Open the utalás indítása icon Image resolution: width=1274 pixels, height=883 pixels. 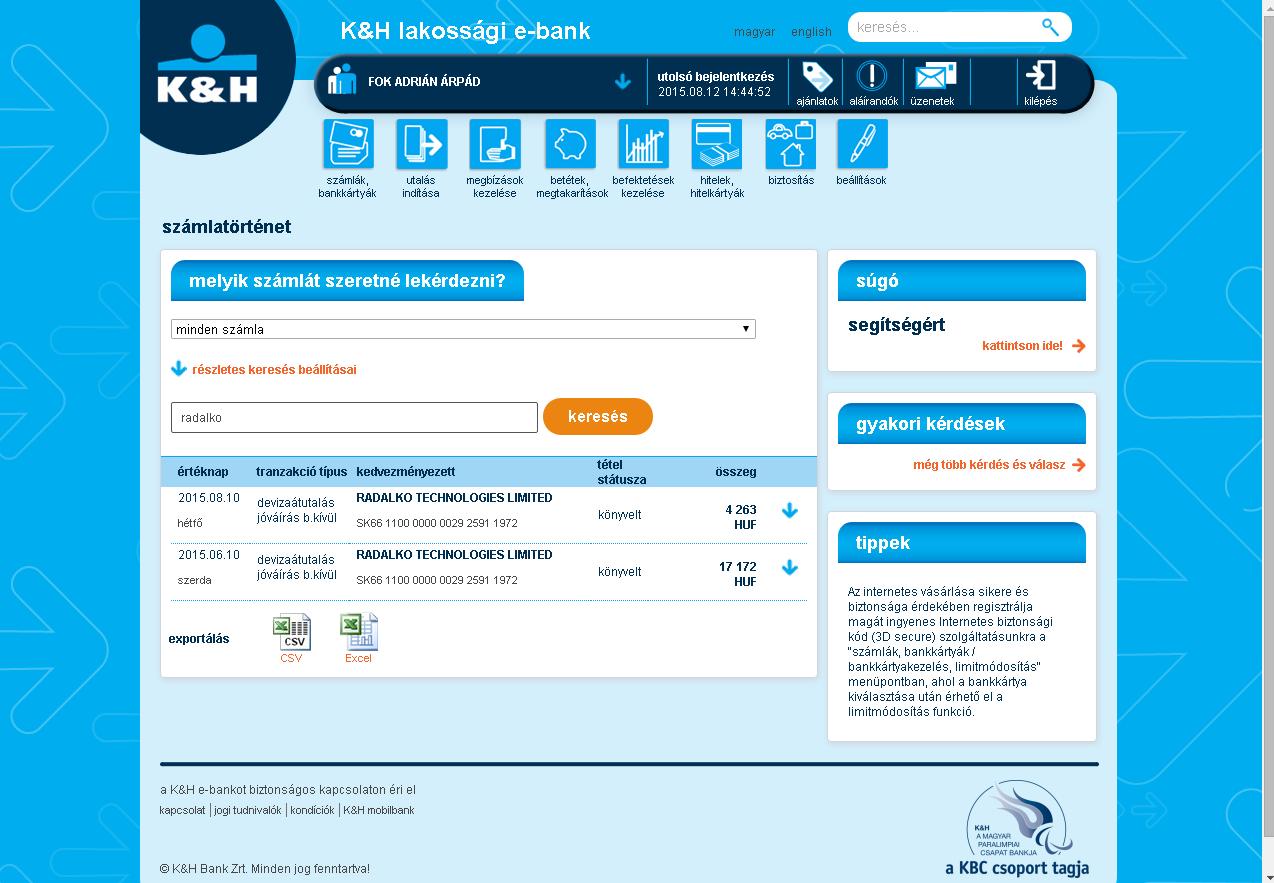point(421,144)
